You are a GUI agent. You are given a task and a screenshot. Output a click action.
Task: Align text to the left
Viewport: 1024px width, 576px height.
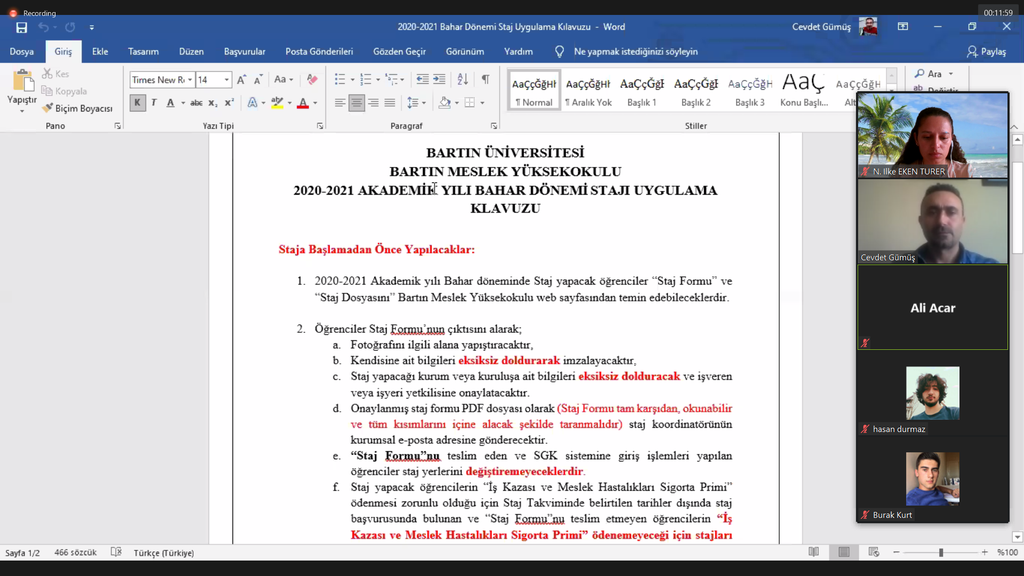coord(340,103)
